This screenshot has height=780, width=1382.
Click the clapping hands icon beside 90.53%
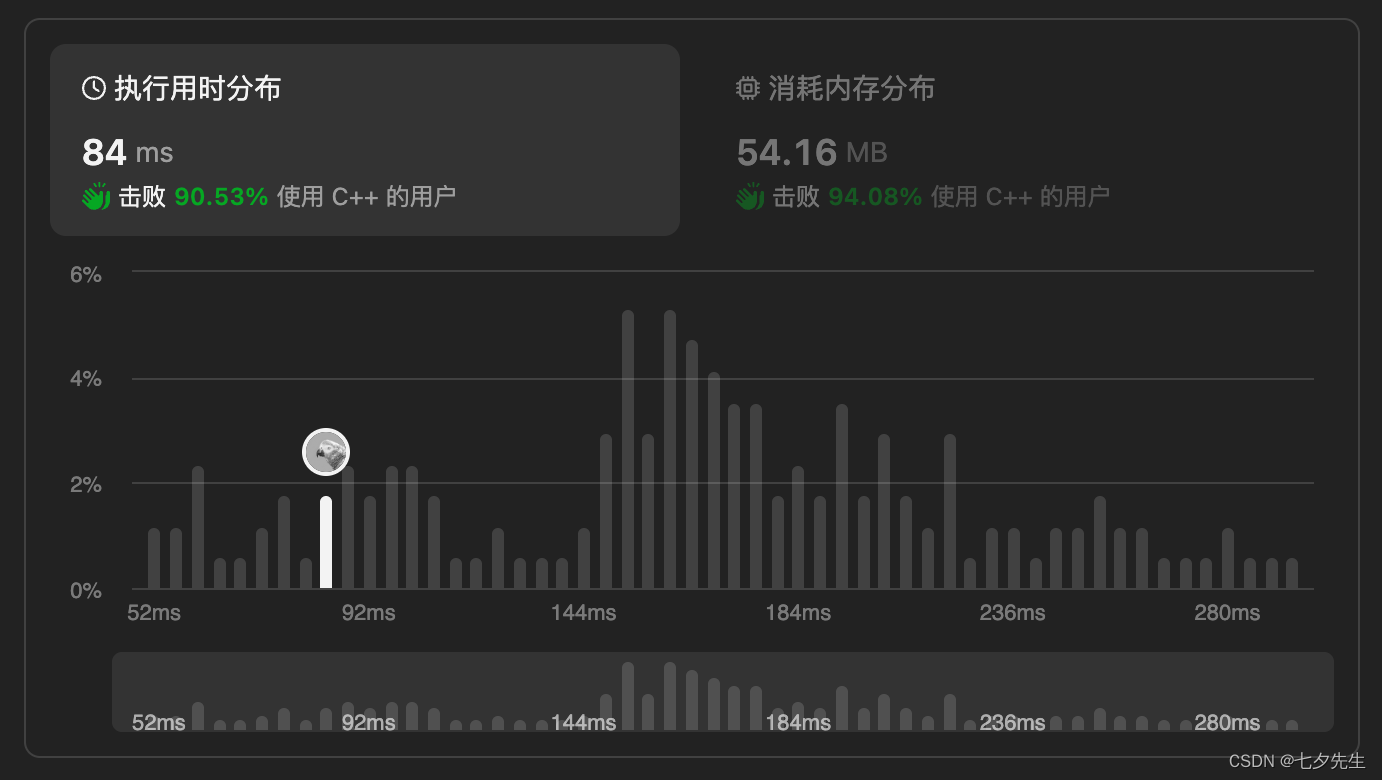pyautogui.click(x=96, y=196)
